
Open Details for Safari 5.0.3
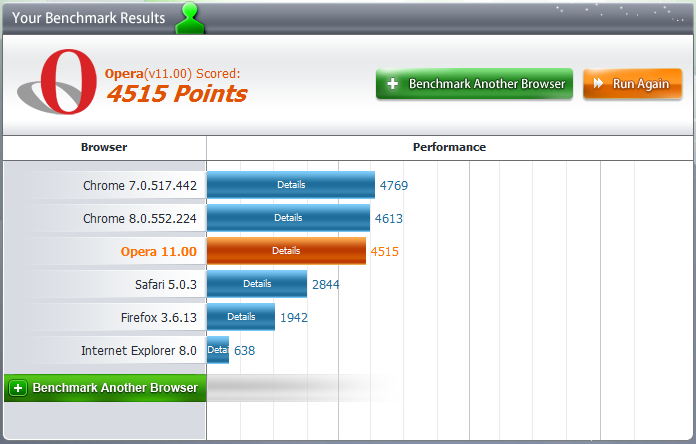[x=257, y=284]
